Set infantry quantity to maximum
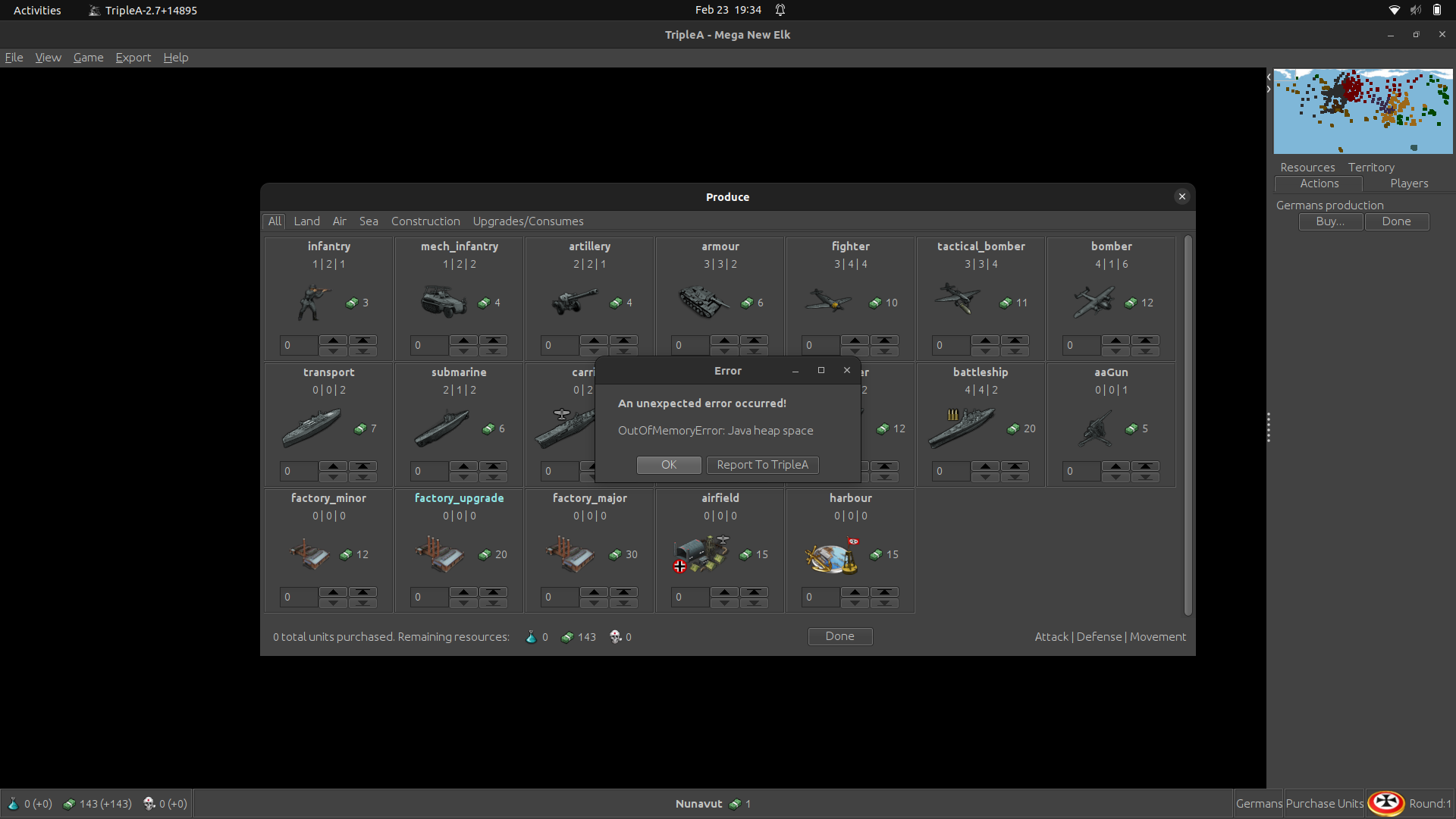The width and height of the screenshot is (1456, 819). pos(362,340)
